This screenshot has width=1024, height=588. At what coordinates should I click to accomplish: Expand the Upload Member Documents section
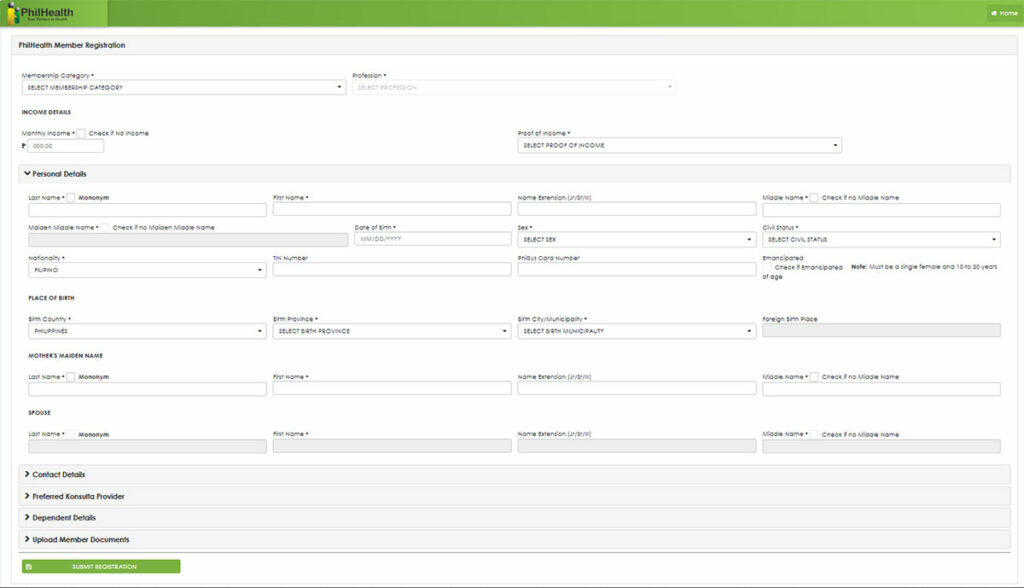[80, 540]
